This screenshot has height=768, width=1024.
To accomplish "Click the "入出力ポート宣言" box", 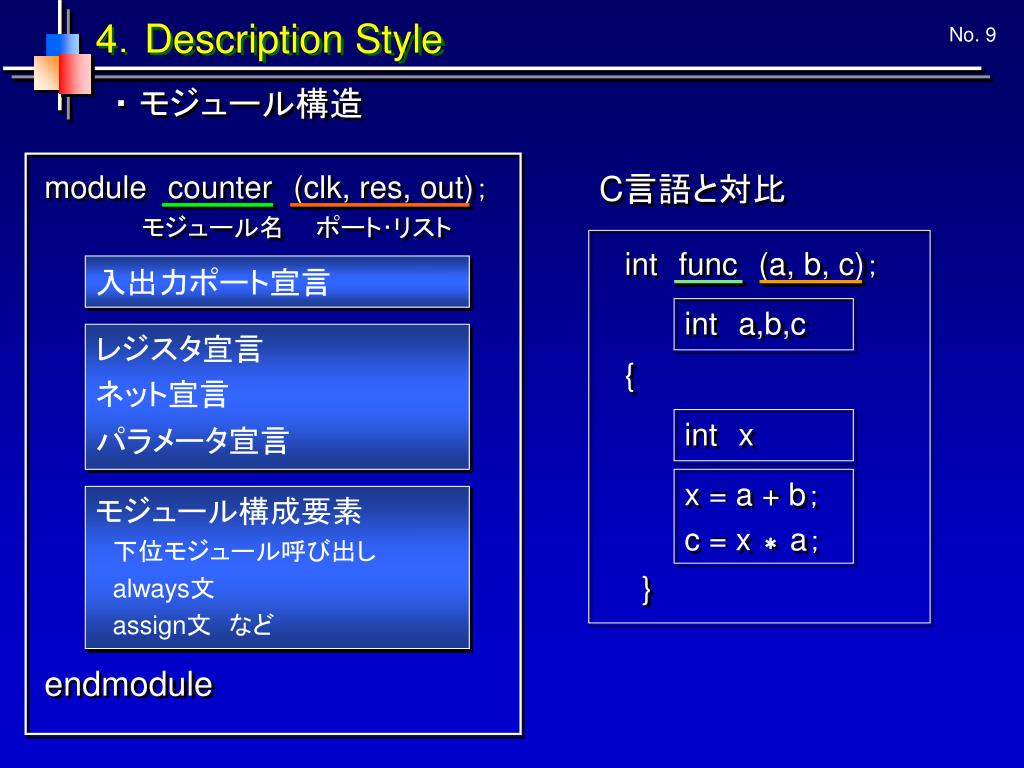I will 277,282.
